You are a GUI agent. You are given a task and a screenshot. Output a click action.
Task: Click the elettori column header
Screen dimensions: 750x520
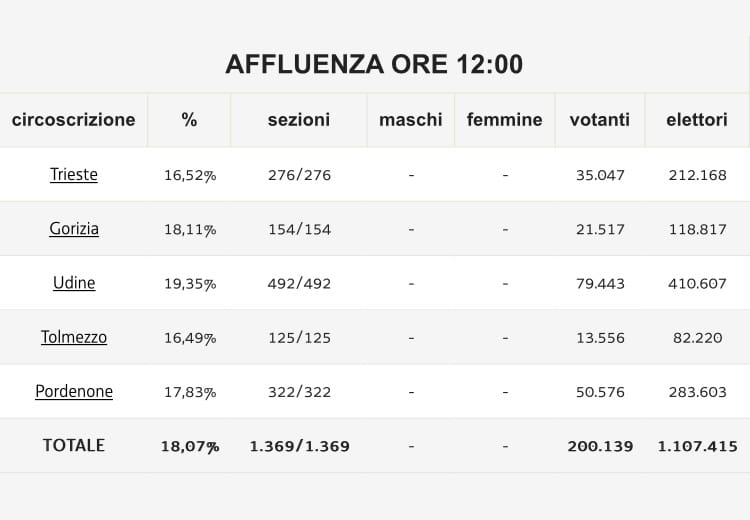click(x=697, y=120)
